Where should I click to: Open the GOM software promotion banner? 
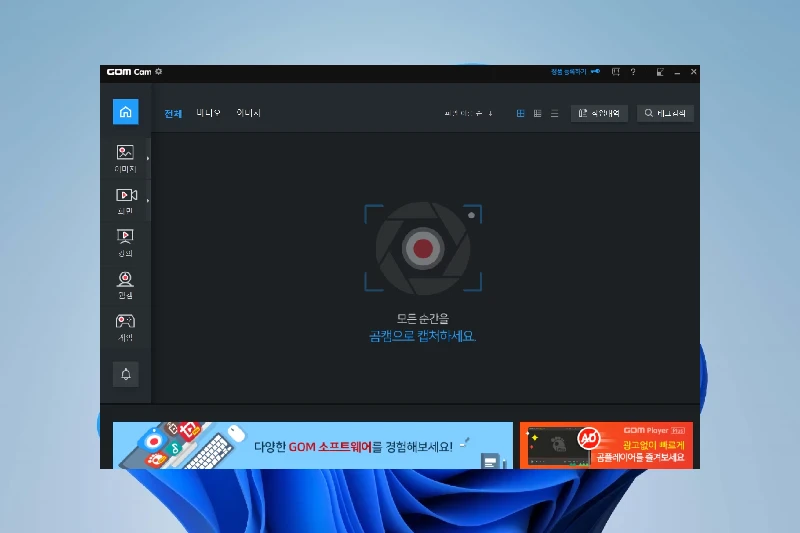313,445
